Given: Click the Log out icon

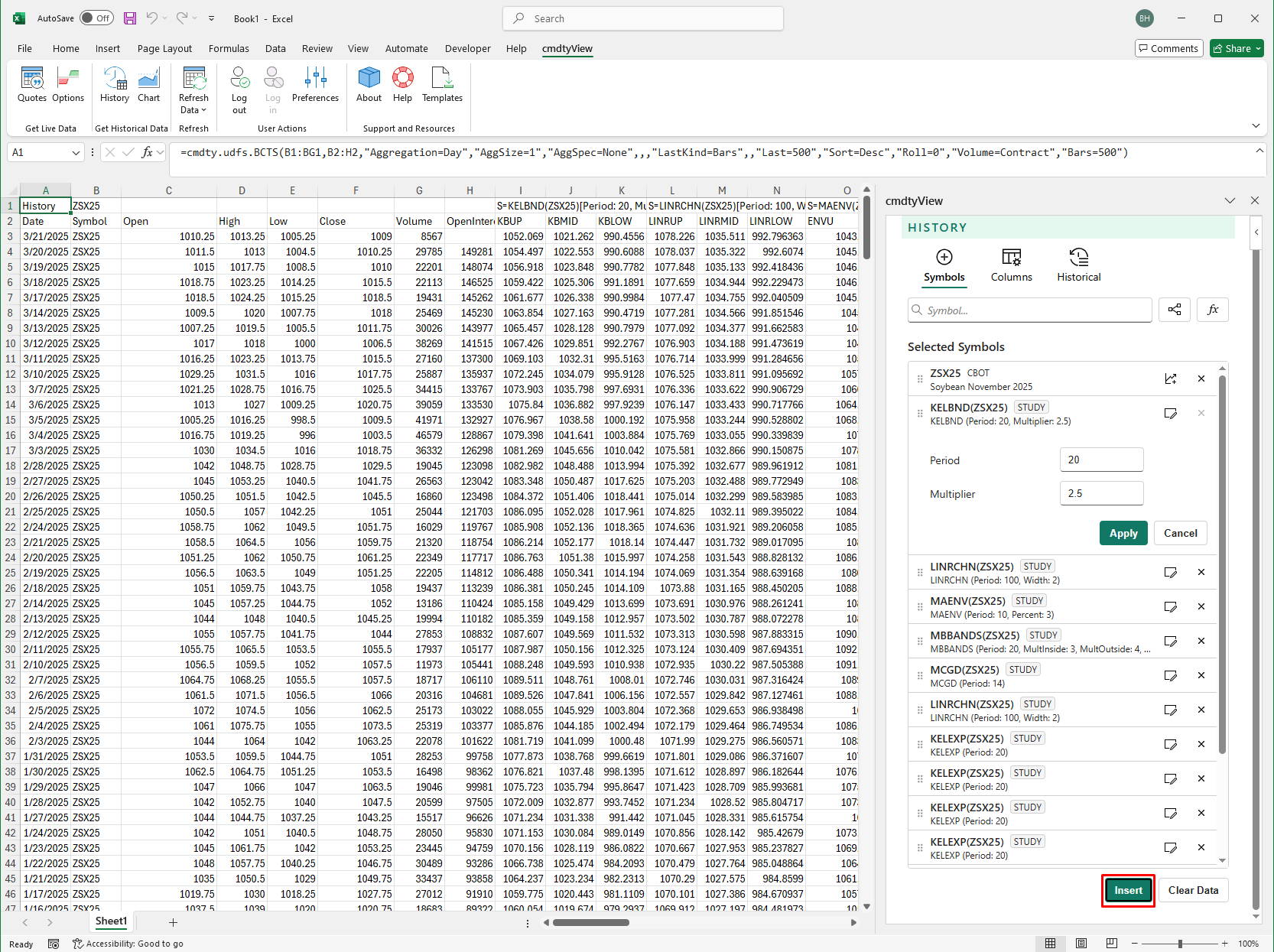Looking at the screenshot, I should pos(239,90).
